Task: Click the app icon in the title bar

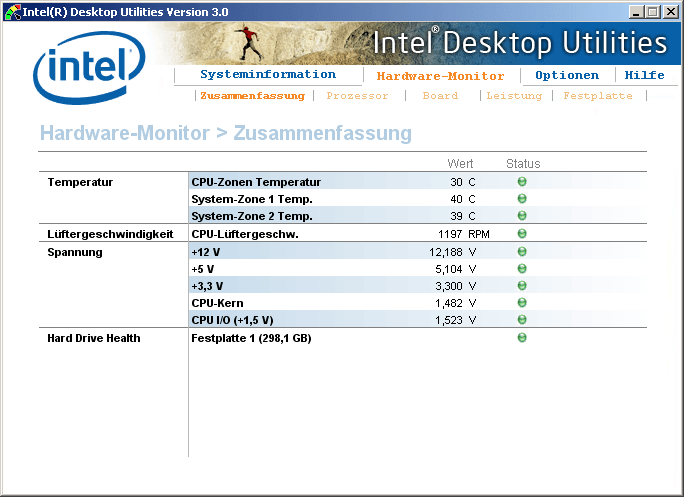Action: tap(12, 12)
